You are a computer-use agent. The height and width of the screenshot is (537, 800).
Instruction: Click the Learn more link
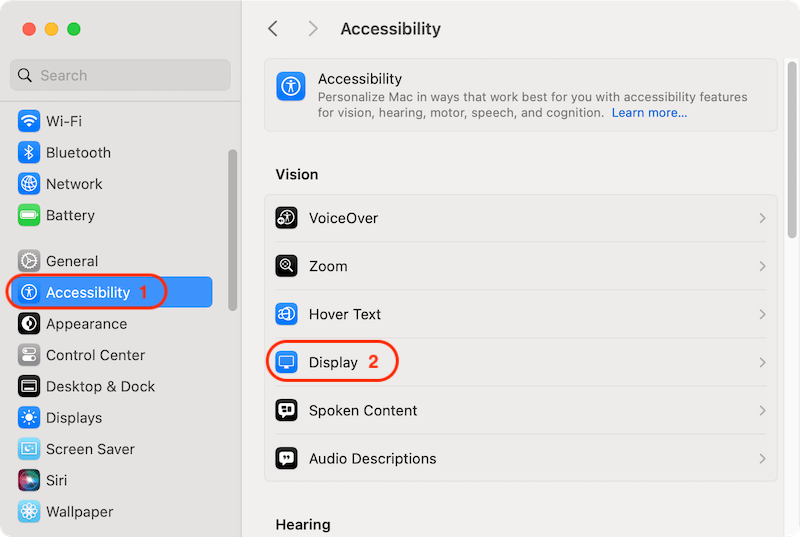[649, 113]
